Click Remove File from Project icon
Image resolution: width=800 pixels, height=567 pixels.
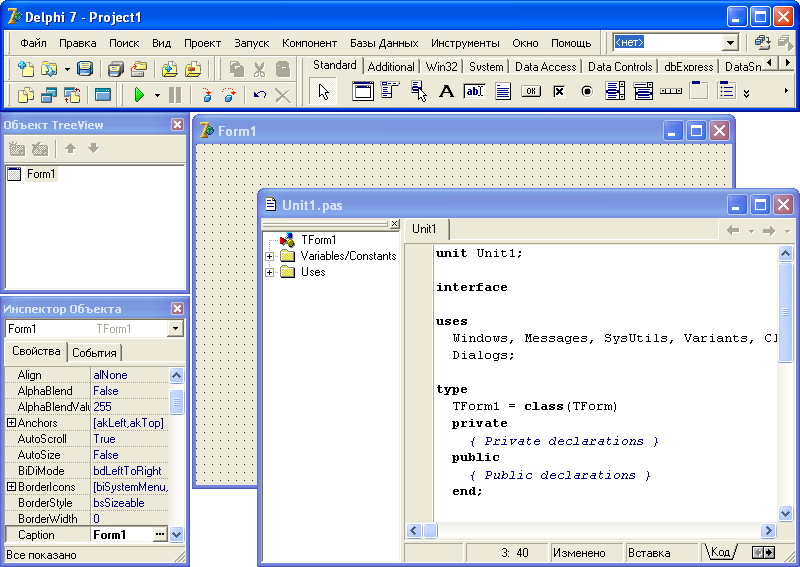pos(193,68)
